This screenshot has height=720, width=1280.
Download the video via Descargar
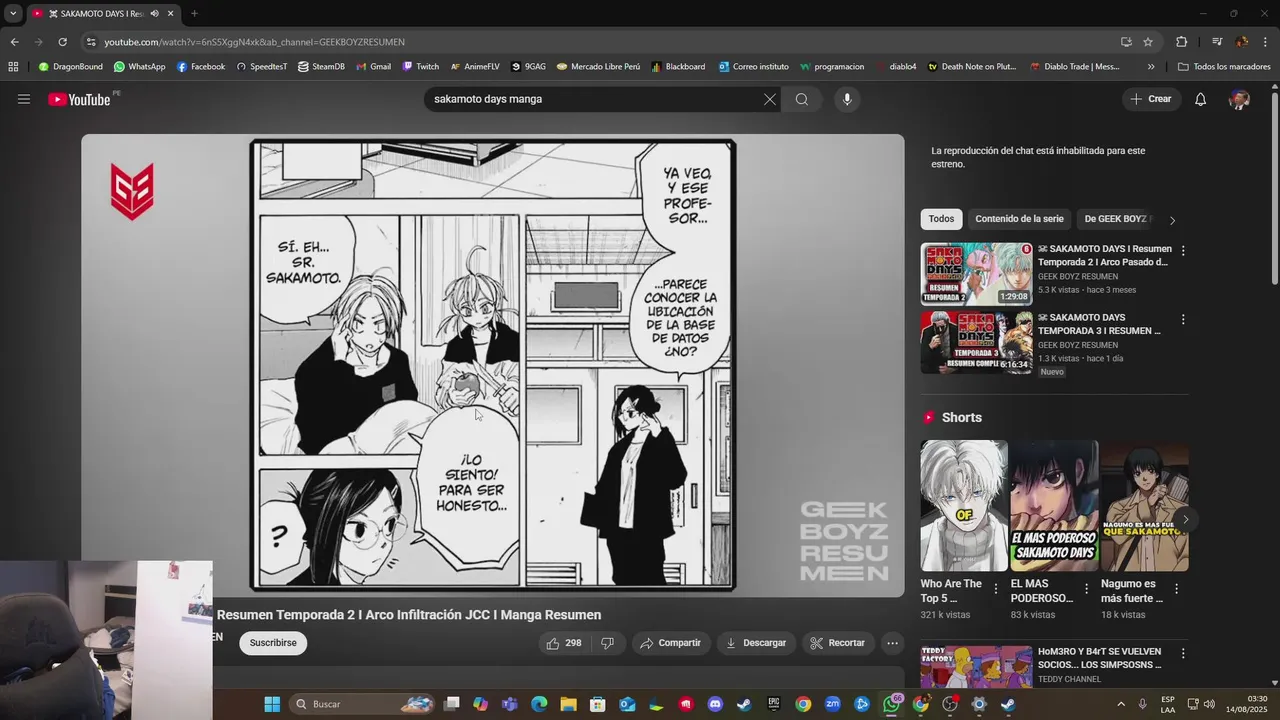(756, 643)
